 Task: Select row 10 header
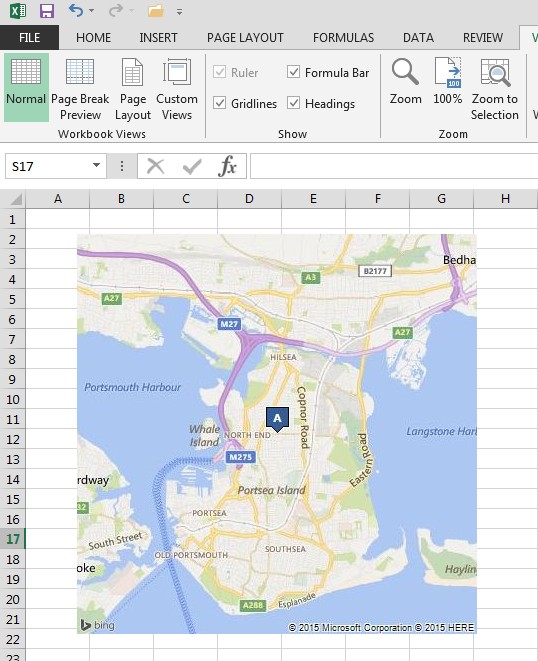click(x=13, y=399)
